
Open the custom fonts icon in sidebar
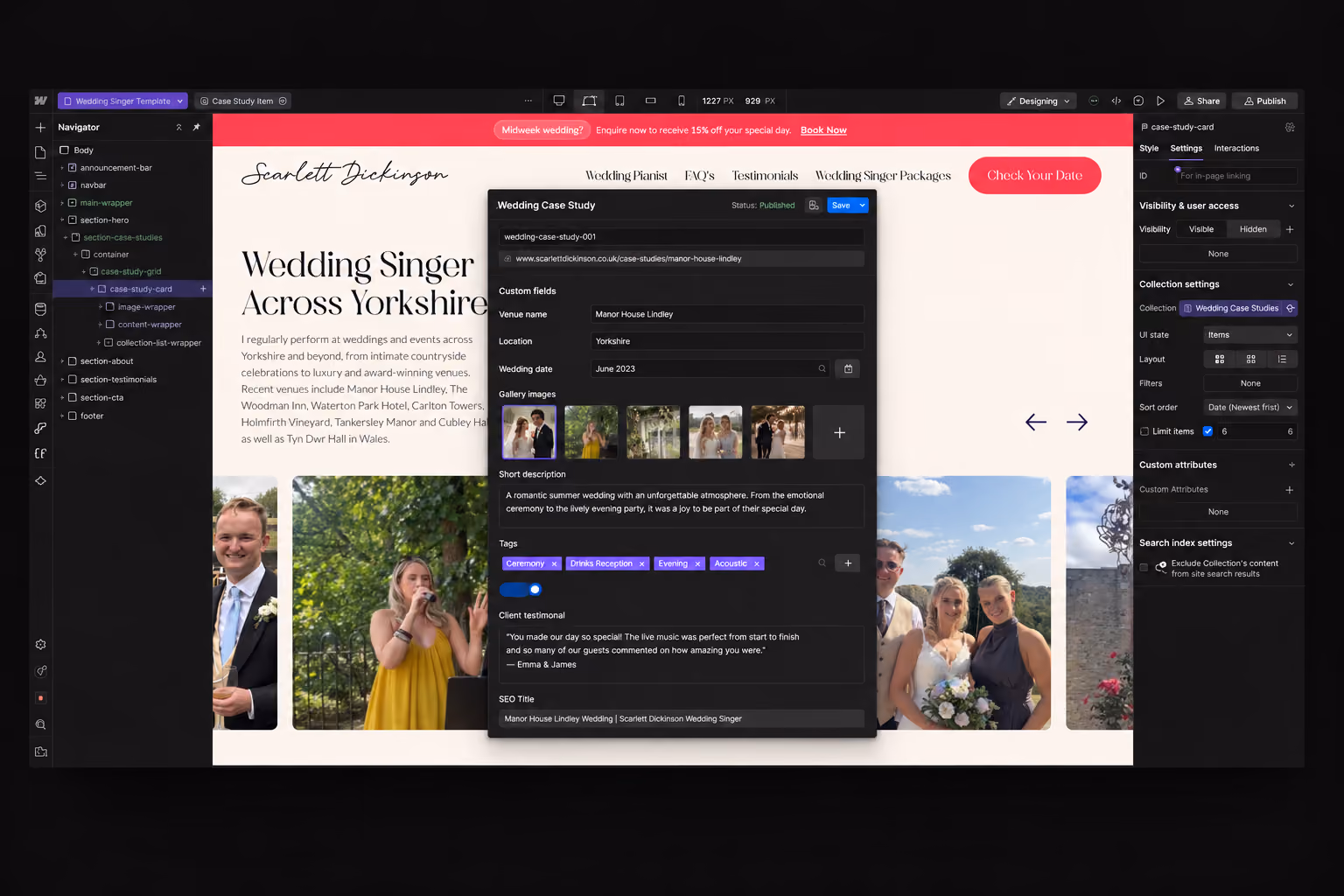[x=40, y=453]
